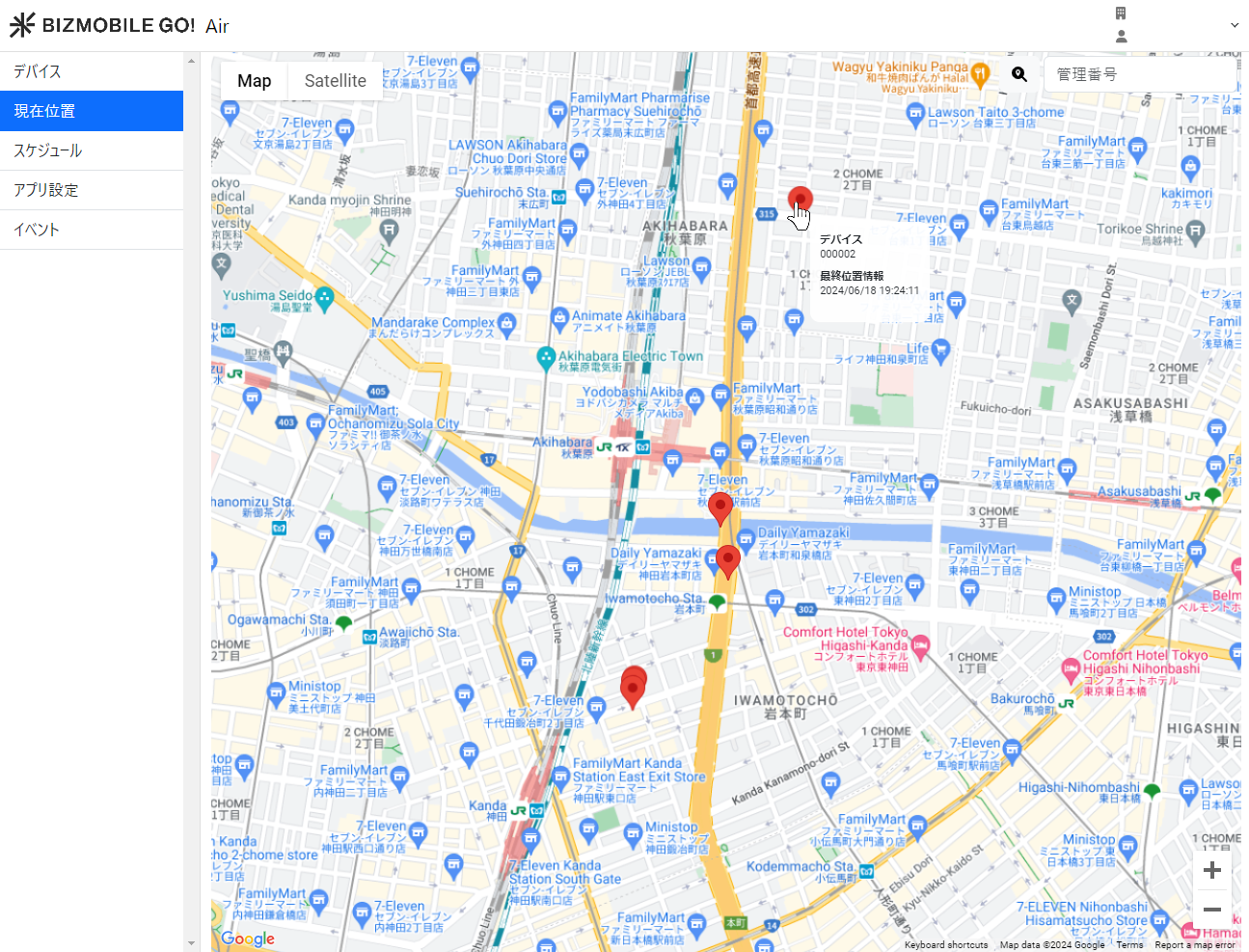The height and width of the screenshot is (952, 1249).
Task: Expand the top-right header dropdown chevron
Action: tap(1235, 25)
